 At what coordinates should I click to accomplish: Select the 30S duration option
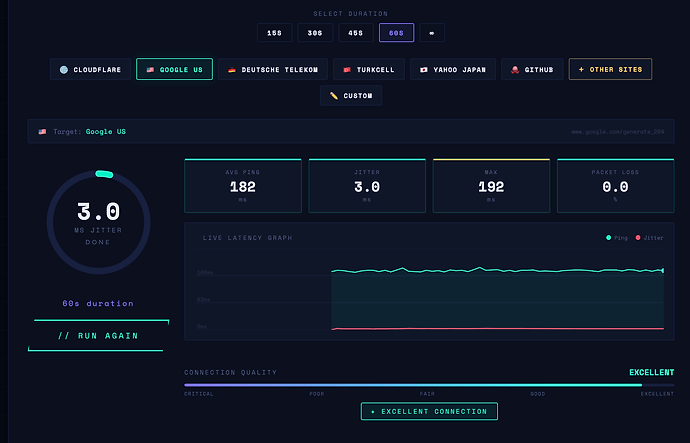[x=315, y=33]
